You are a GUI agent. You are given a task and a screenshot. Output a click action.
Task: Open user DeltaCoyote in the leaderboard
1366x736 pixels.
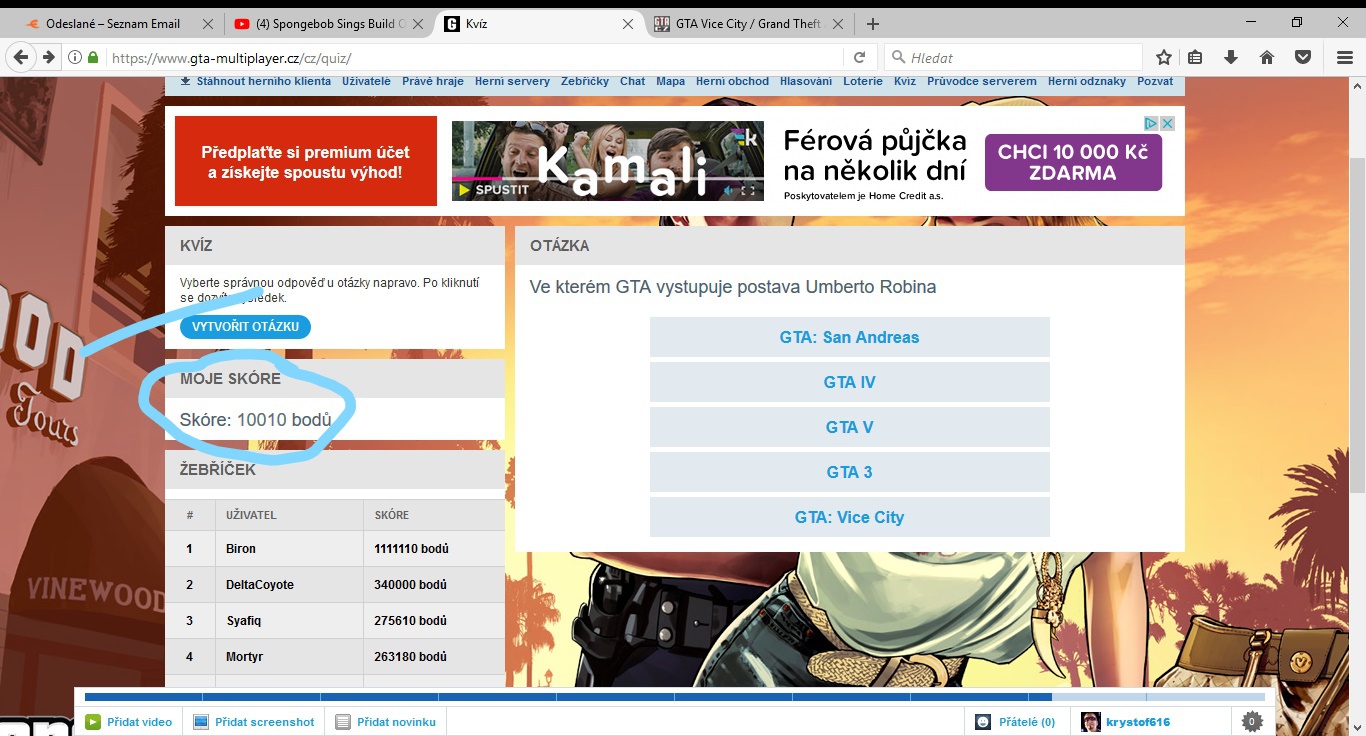260,585
